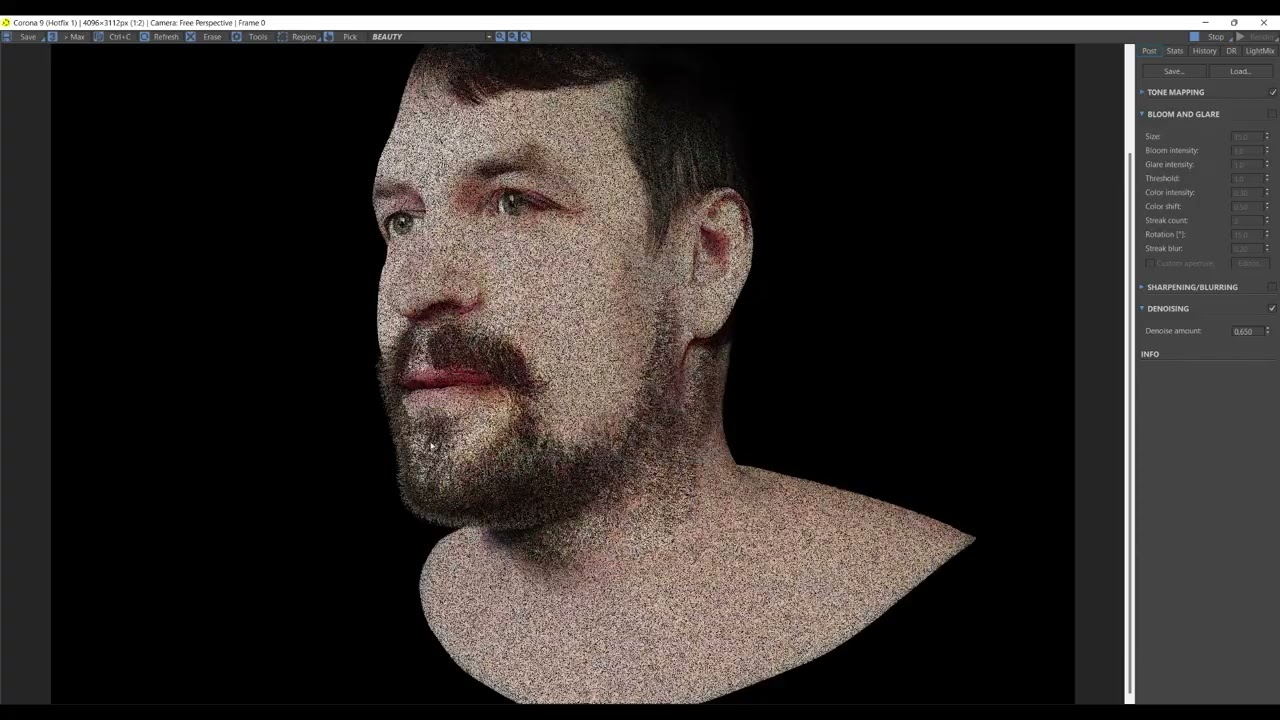Screen dimensions: 1280x720
Task: Click the Refresh toolbar label
Action: coord(166,37)
